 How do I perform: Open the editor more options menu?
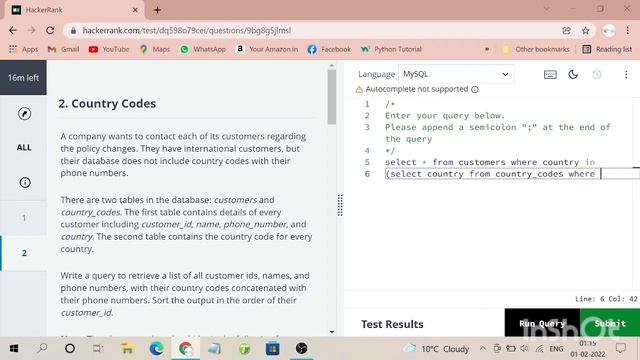[x=626, y=74]
